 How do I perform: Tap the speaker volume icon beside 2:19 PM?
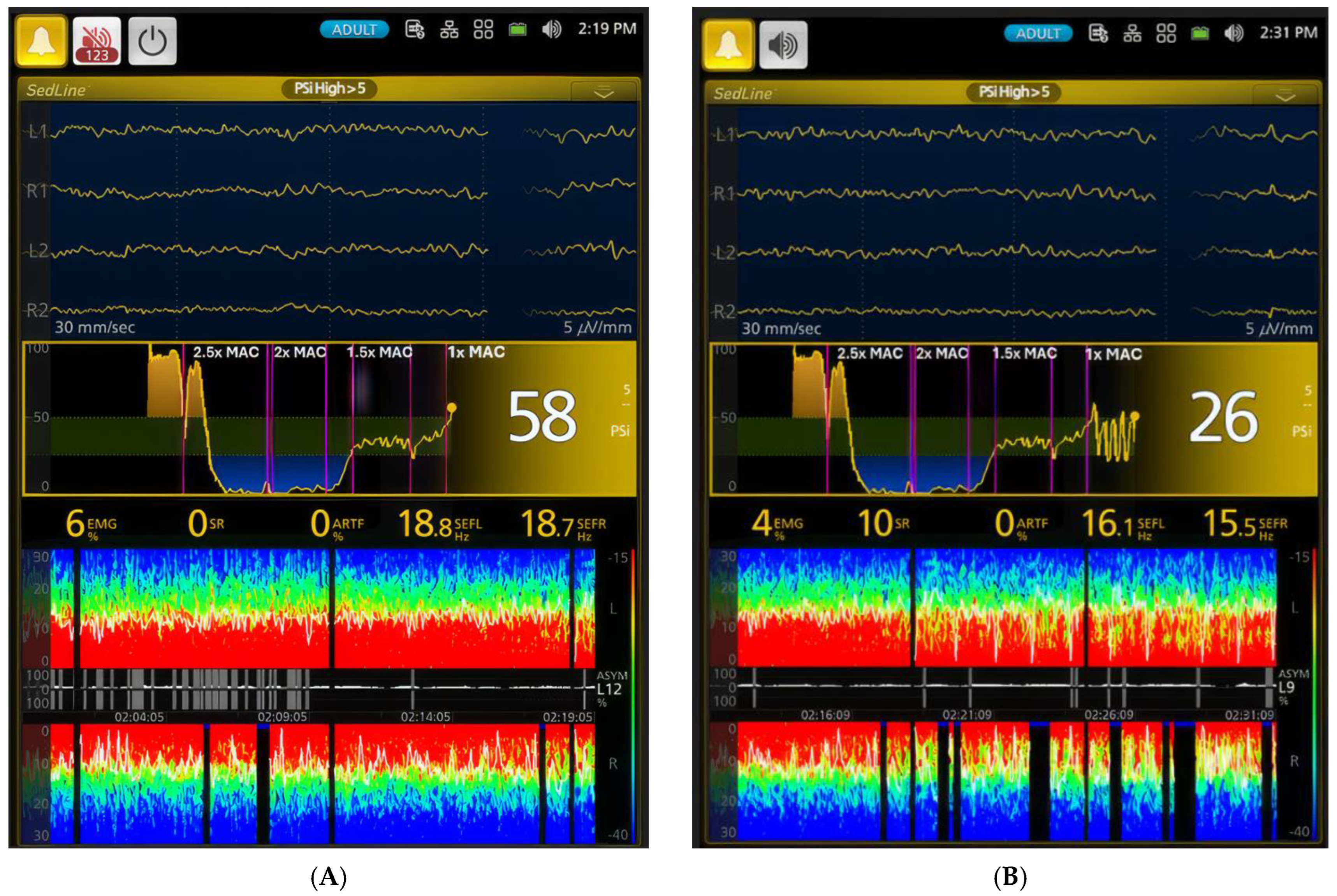[552, 30]
